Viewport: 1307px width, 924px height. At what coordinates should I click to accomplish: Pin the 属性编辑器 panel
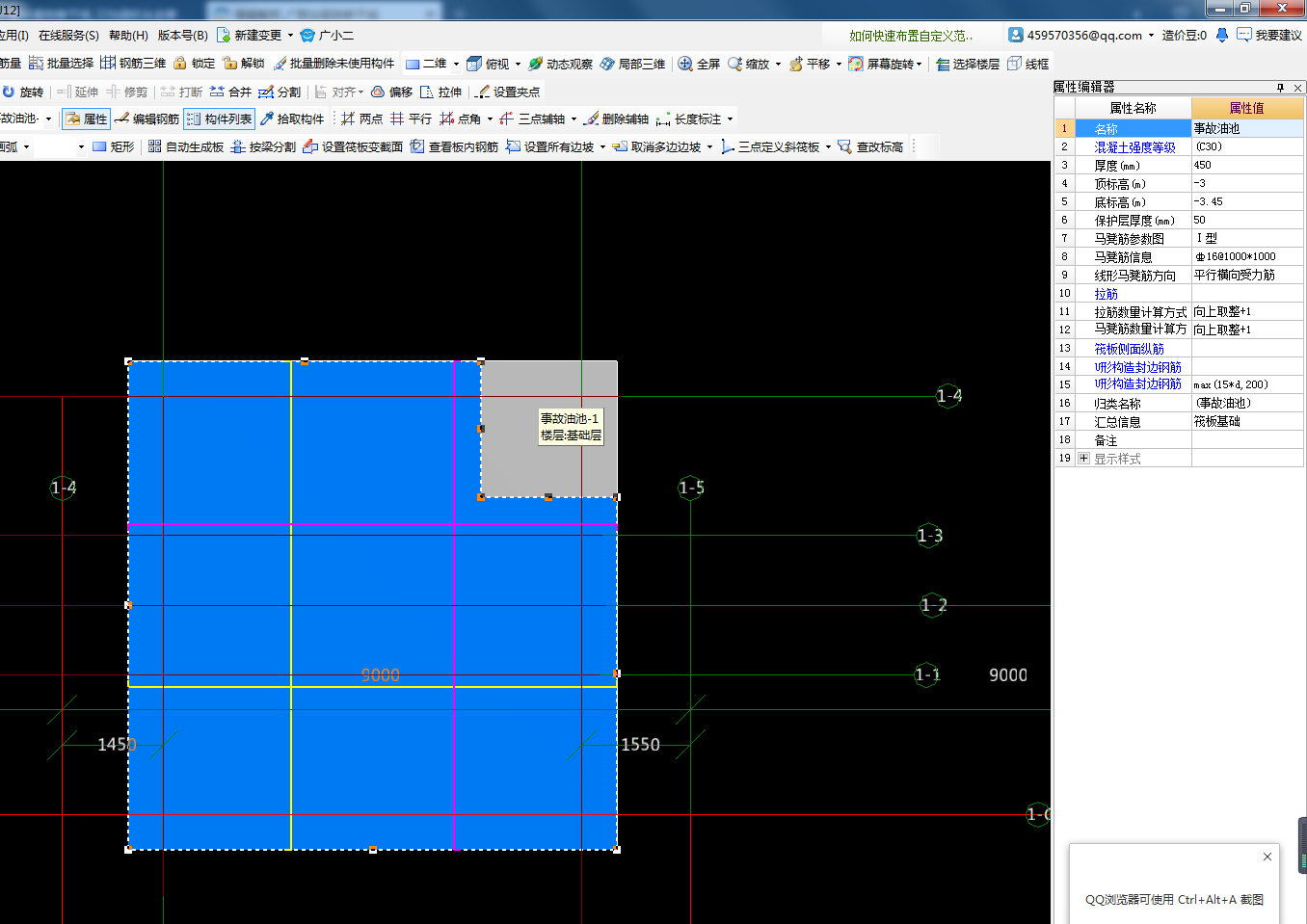(x=1281, y=88)
